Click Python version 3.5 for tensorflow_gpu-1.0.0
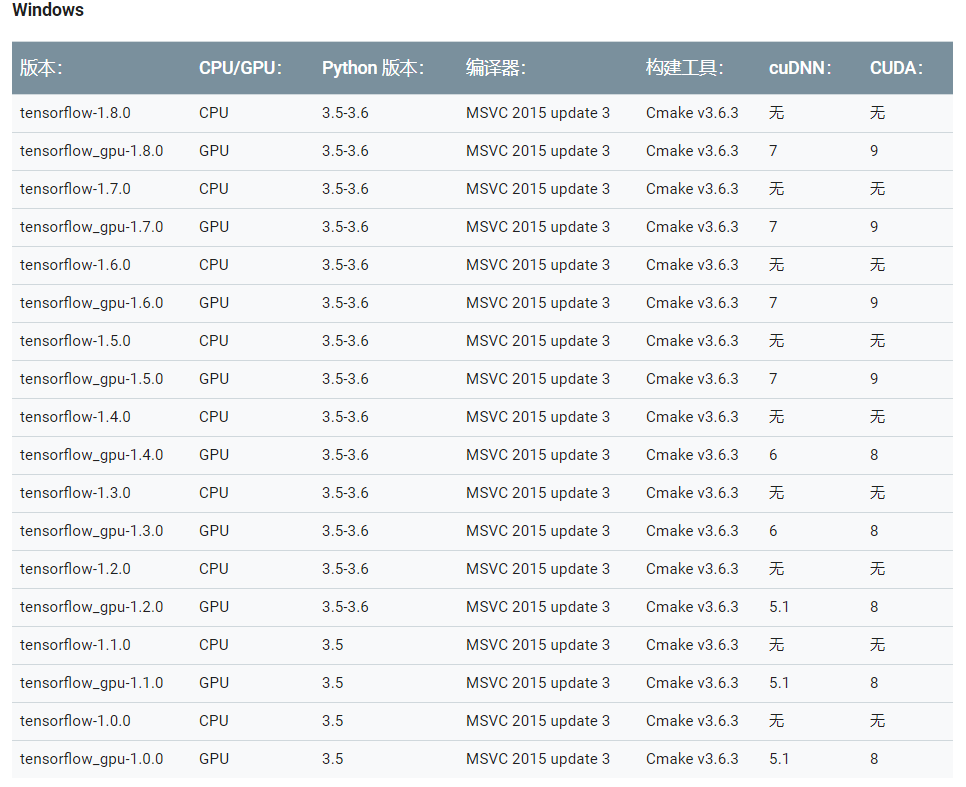Image resolution: width=966 pixels, height=787 pixels. click(x=333, y=759)
